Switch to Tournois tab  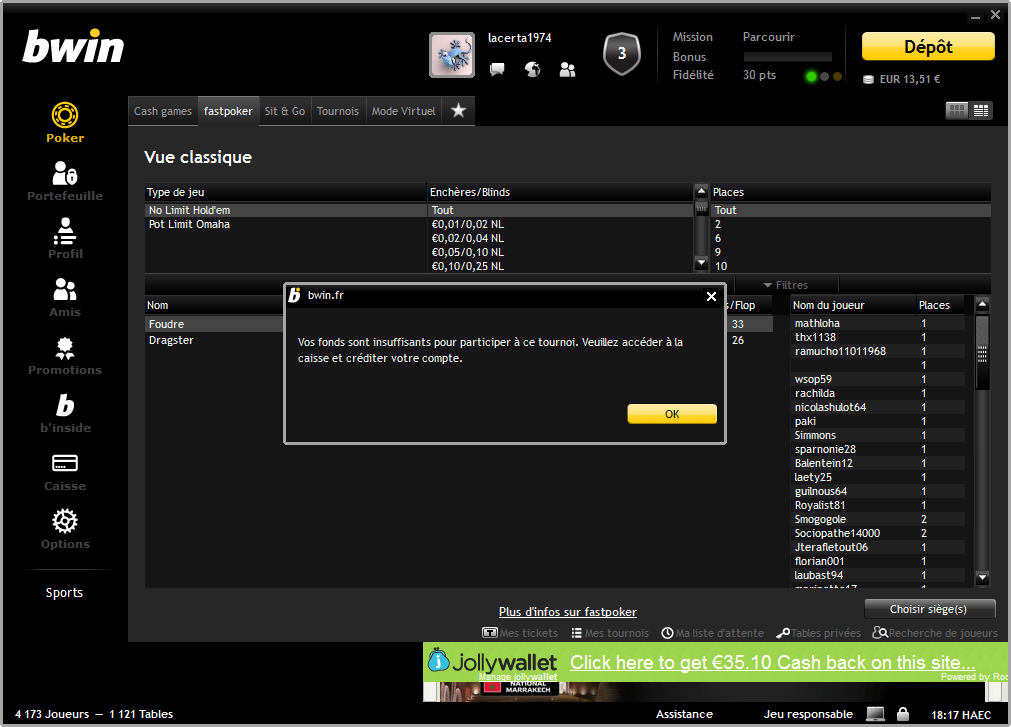[x=338, y=111]
